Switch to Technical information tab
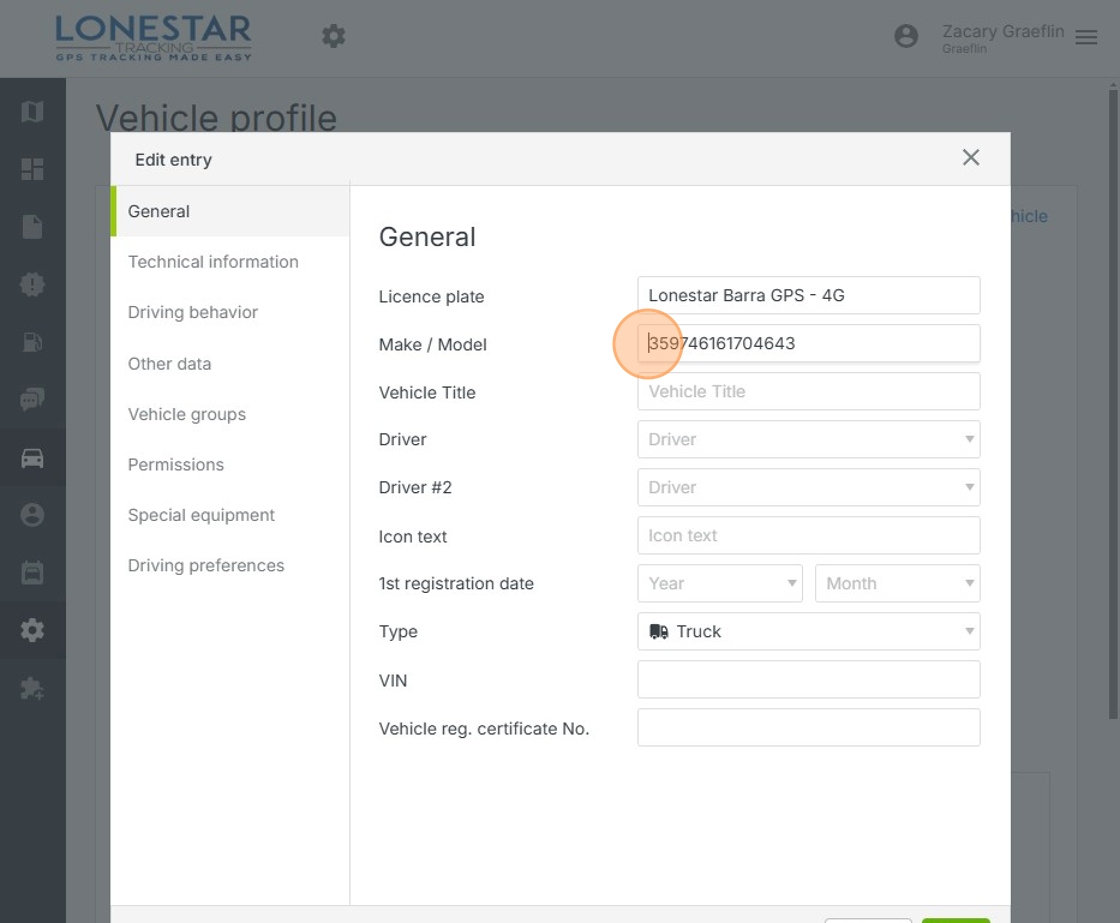The image size is (1120, 923). [x=213, y=262]
